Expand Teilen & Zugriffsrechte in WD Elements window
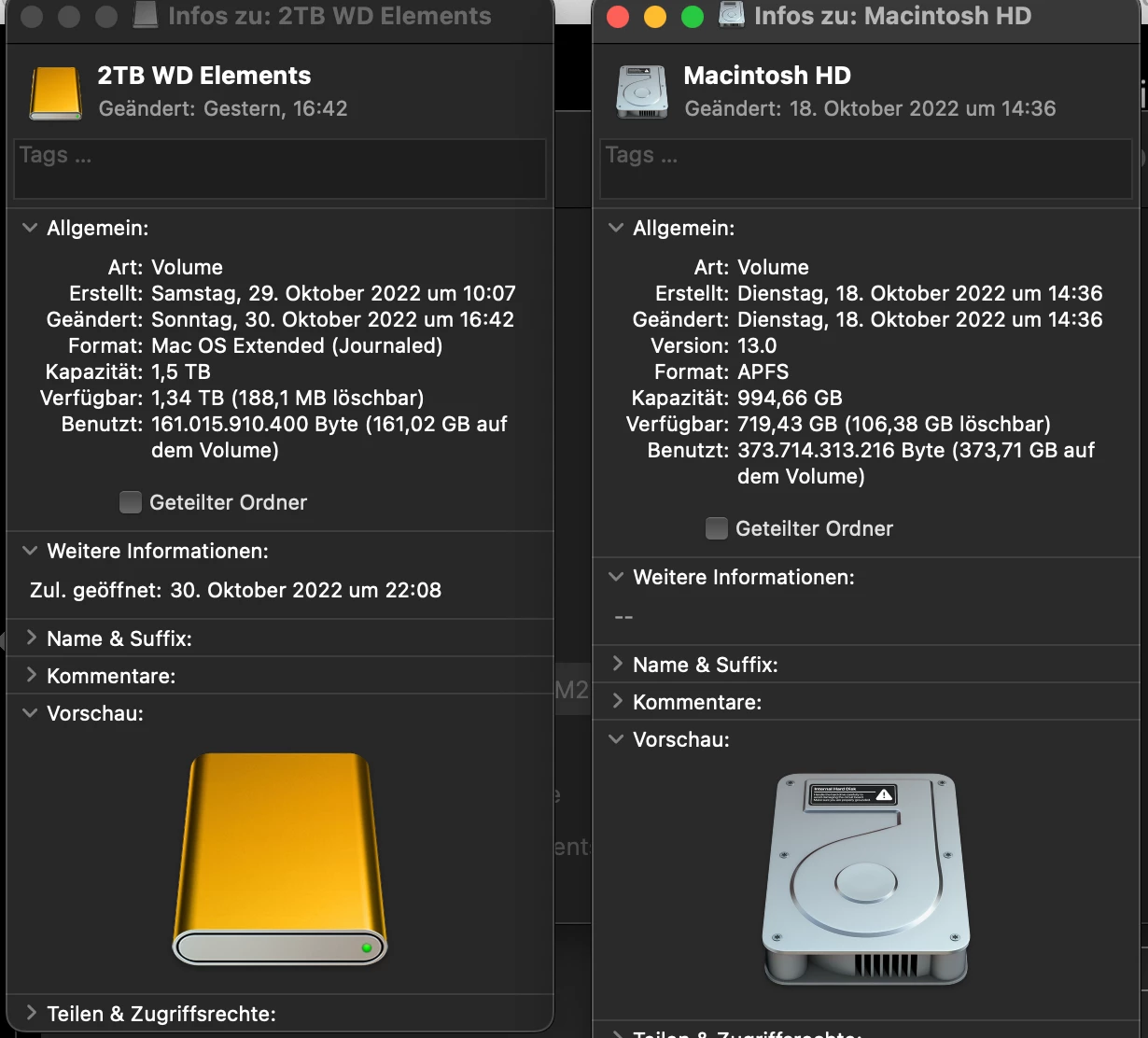This screenshot has width=1148, height=1038. [31, 1013]
